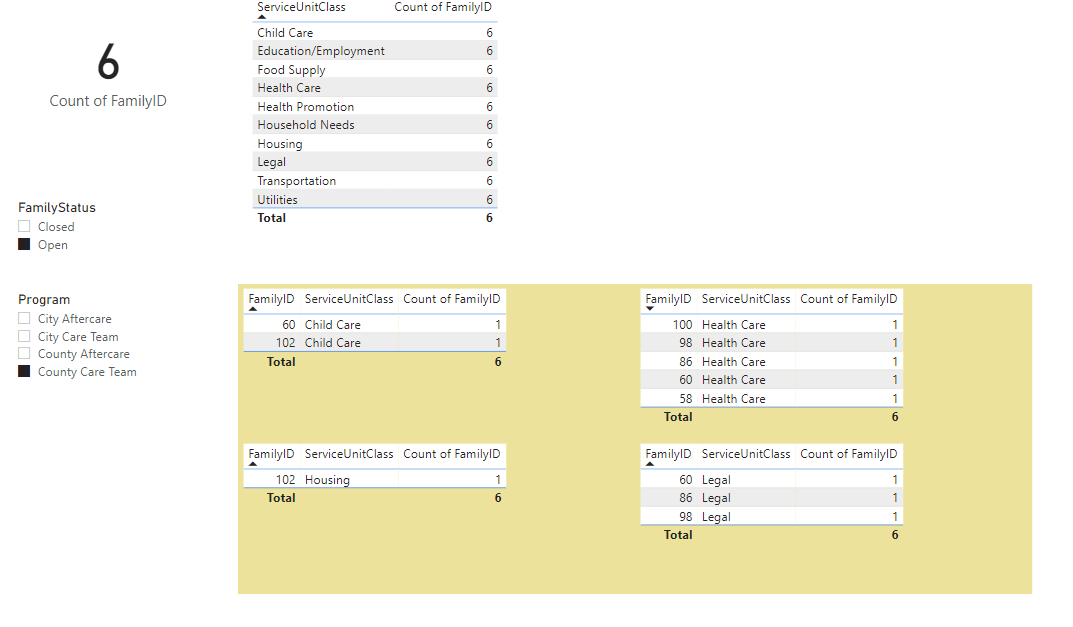
Task: Check the Closed FamilyStatus checkbox
Action: point(25,226)
